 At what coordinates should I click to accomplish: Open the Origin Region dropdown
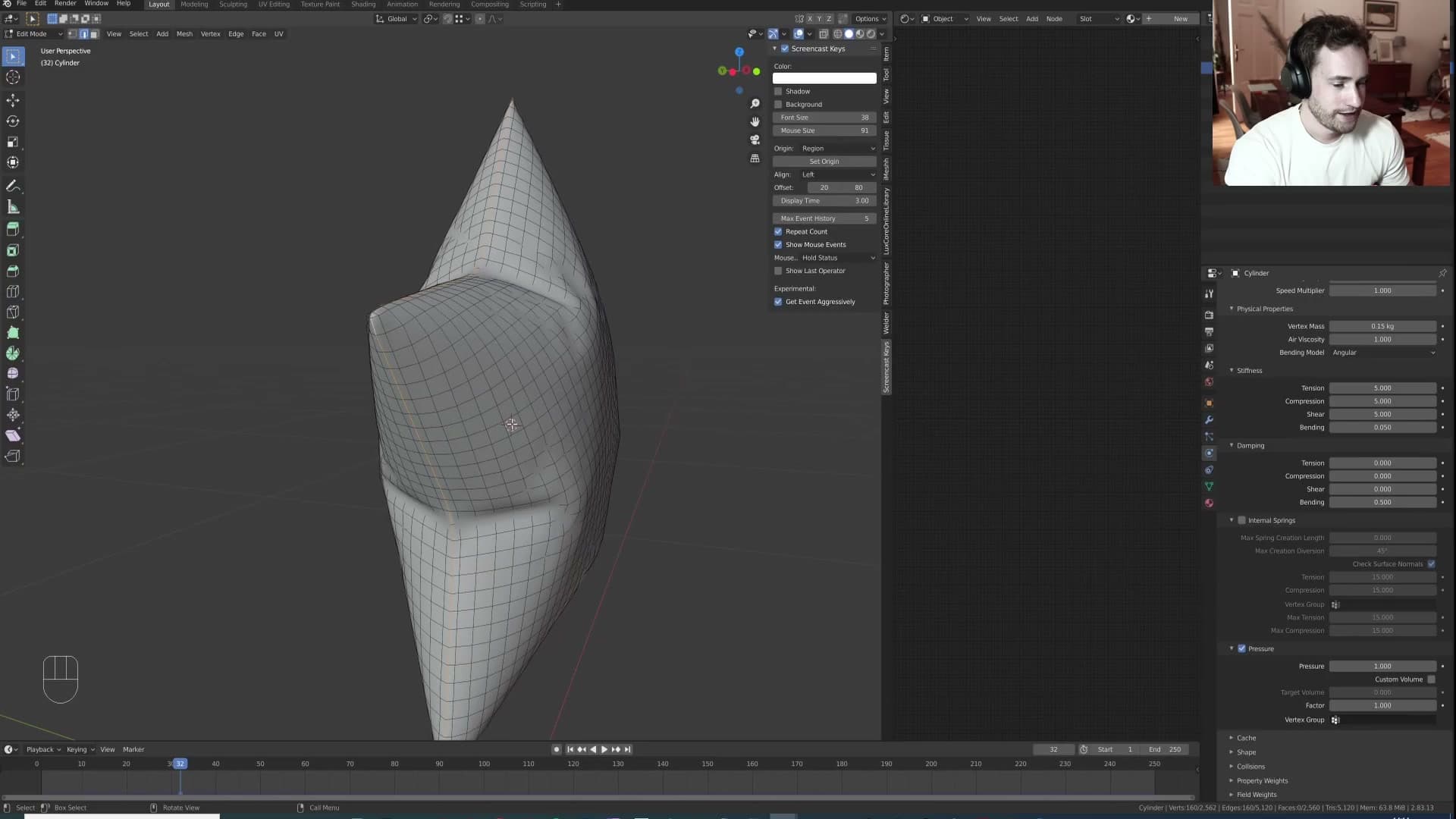[x=839, y=149]
